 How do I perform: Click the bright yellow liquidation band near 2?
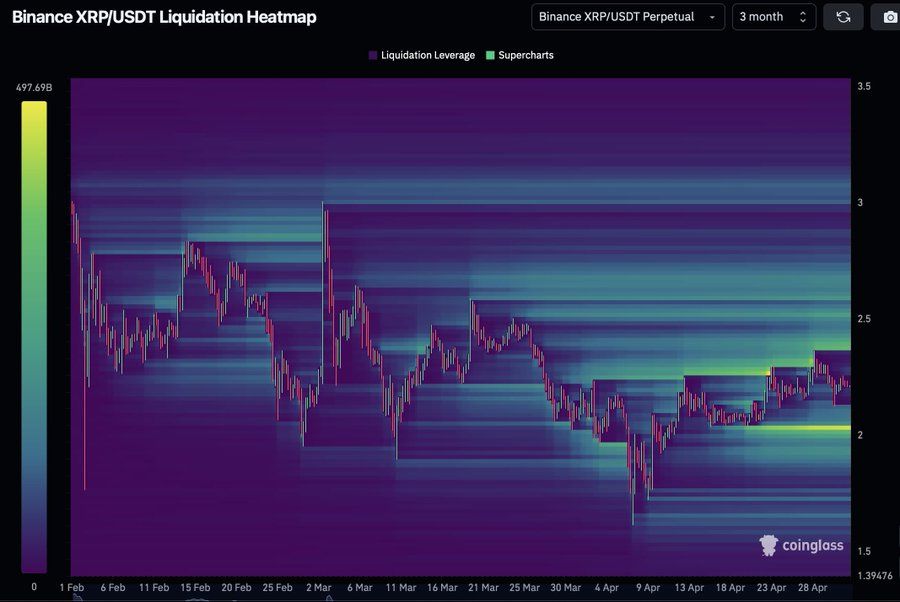(x=800, y=428)
